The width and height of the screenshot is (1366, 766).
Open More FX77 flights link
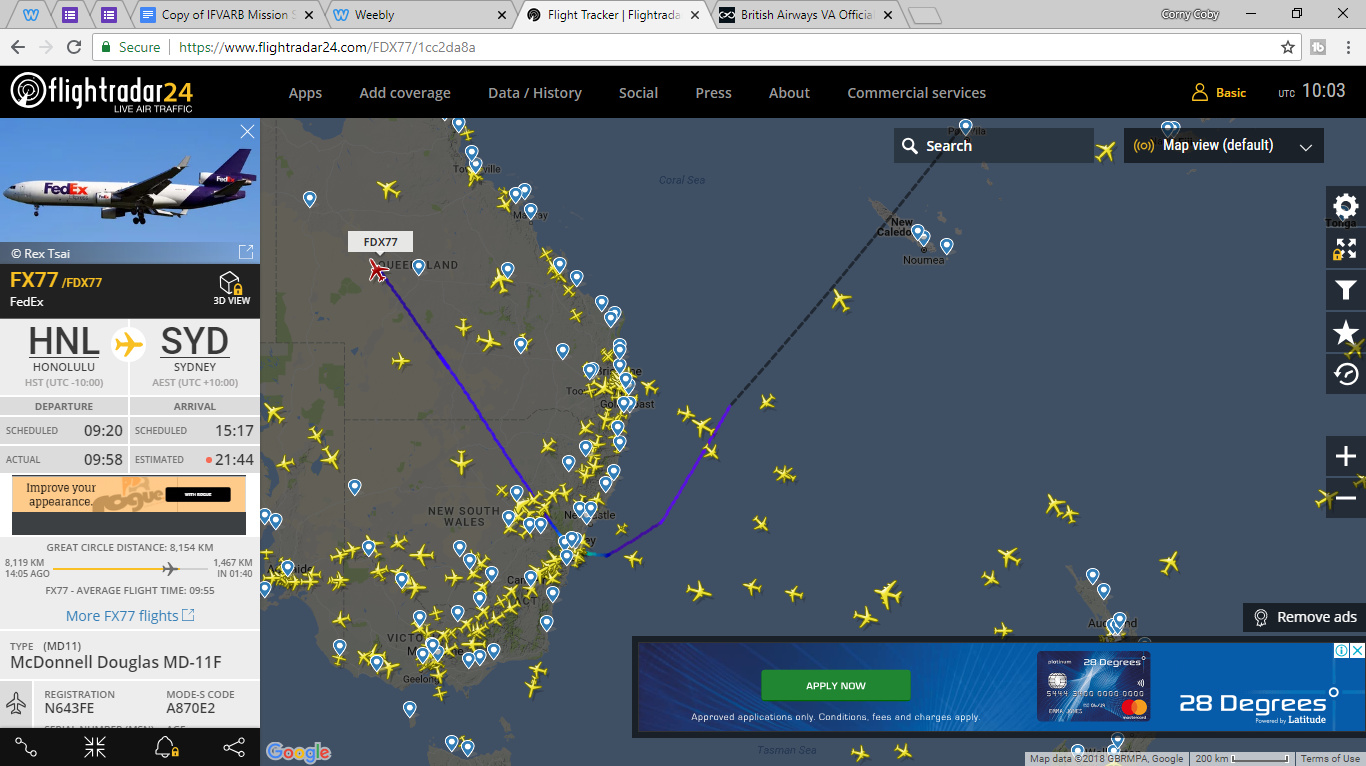[x=130, y=616]
